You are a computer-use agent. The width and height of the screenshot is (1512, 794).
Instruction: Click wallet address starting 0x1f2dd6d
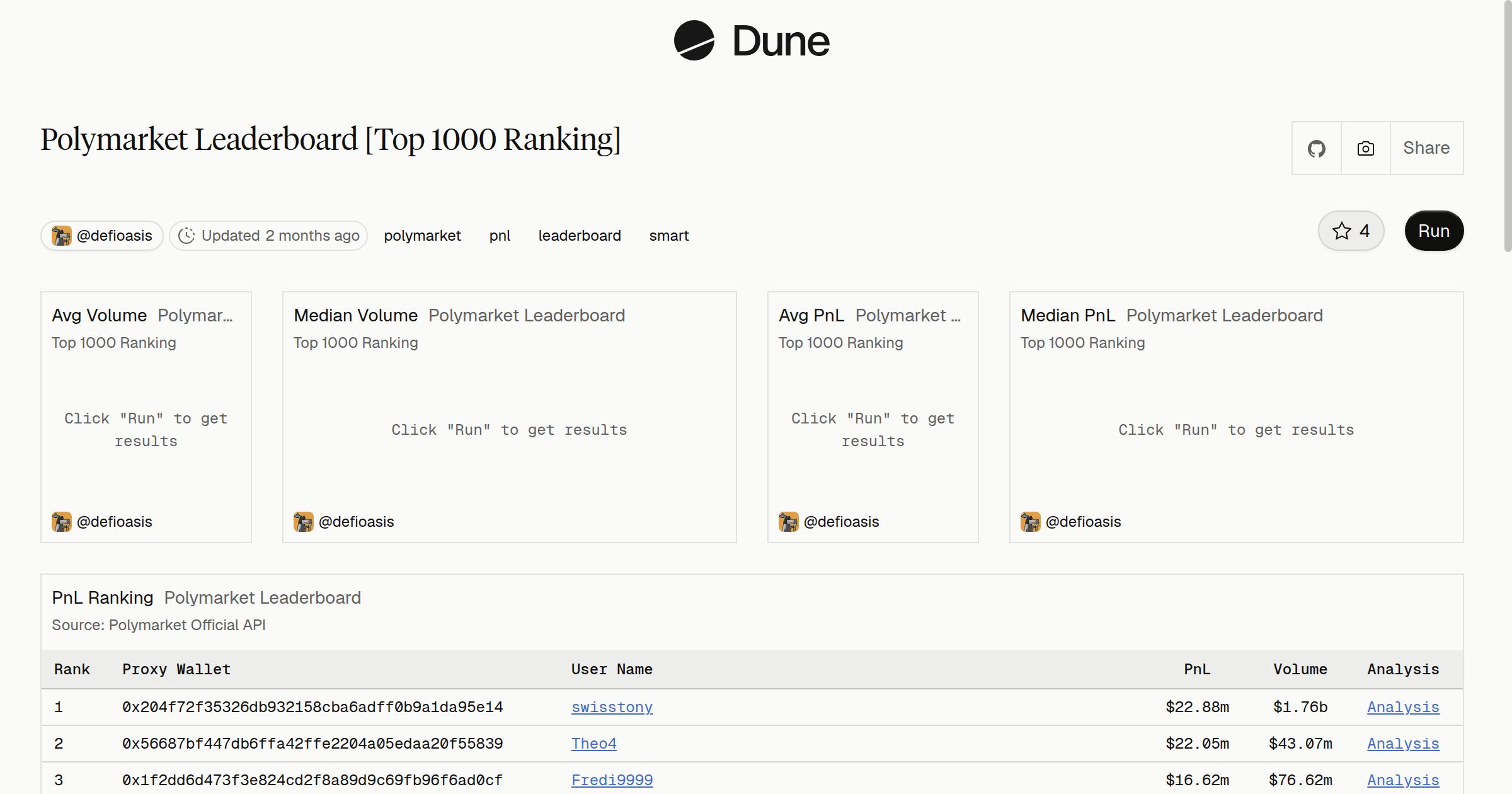point(312,780)
